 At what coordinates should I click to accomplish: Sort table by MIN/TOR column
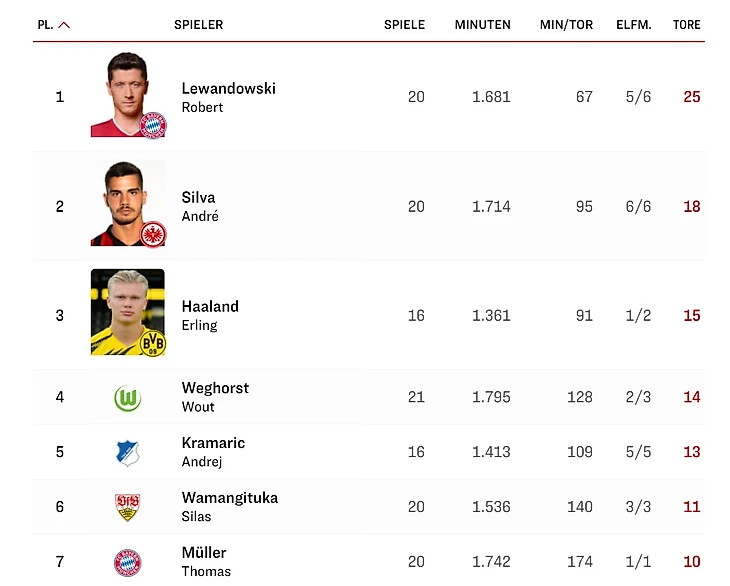click(x=566, y=25)
